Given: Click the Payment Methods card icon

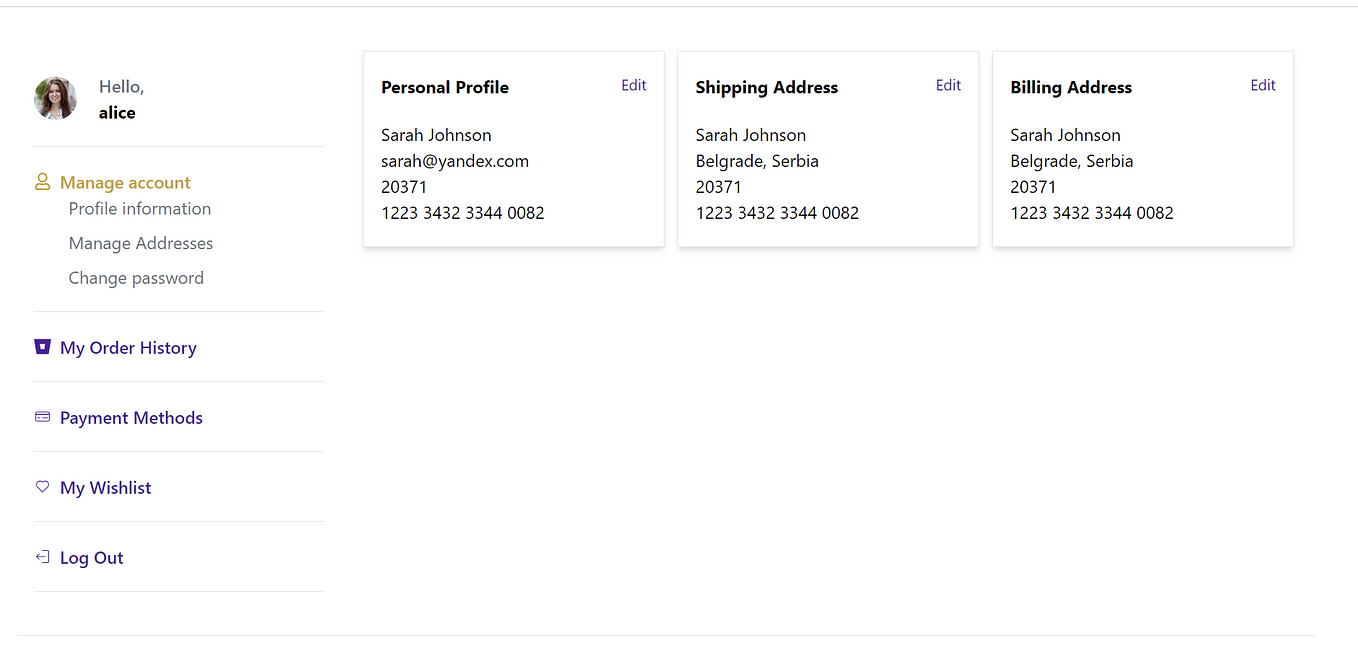Looking at the screenshot, I should coord(42,417).
